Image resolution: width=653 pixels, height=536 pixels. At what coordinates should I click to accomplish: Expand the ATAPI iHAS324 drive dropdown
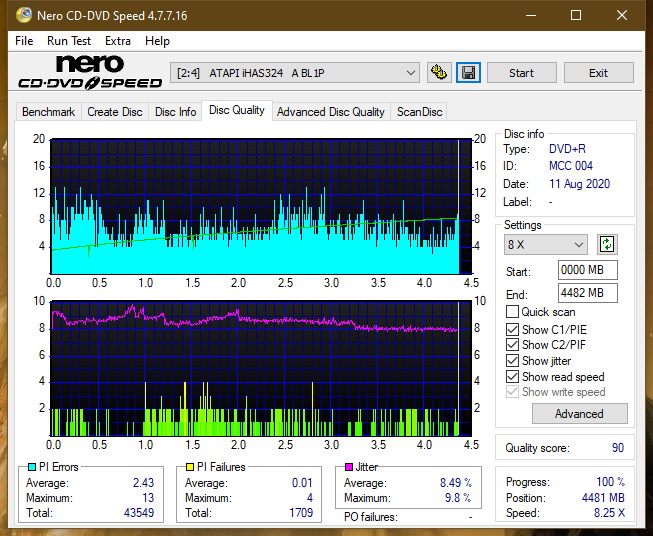pyautogui.click(x=295, y=73)
